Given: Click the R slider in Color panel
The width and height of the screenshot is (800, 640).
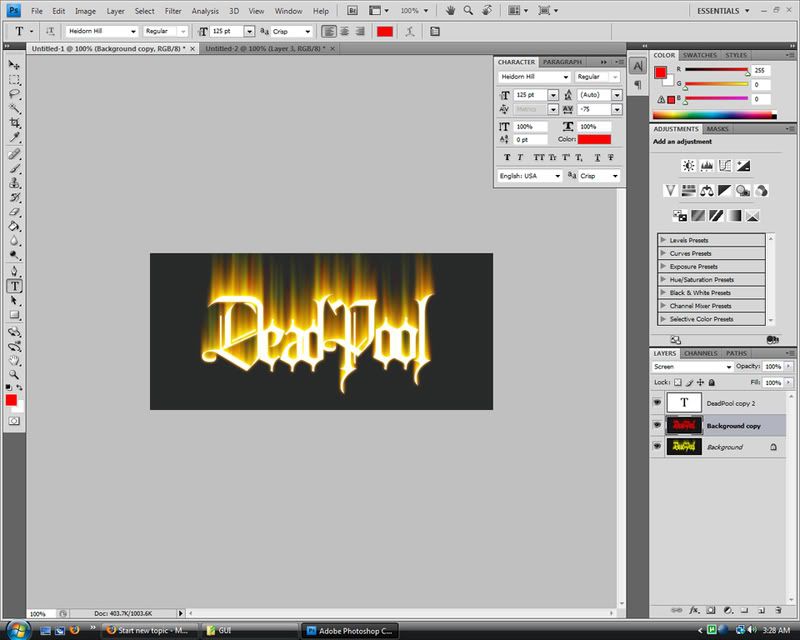Looking at the screenshot, I should (x=716, y=70).
